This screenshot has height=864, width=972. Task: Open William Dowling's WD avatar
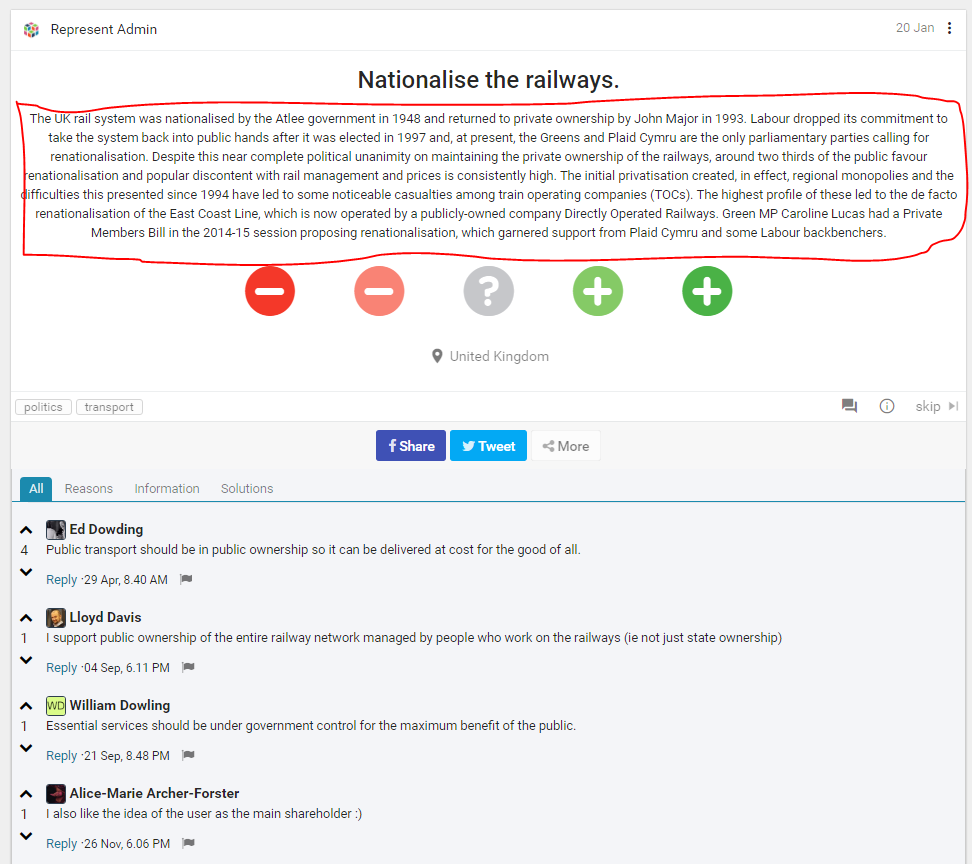[56, 706]
